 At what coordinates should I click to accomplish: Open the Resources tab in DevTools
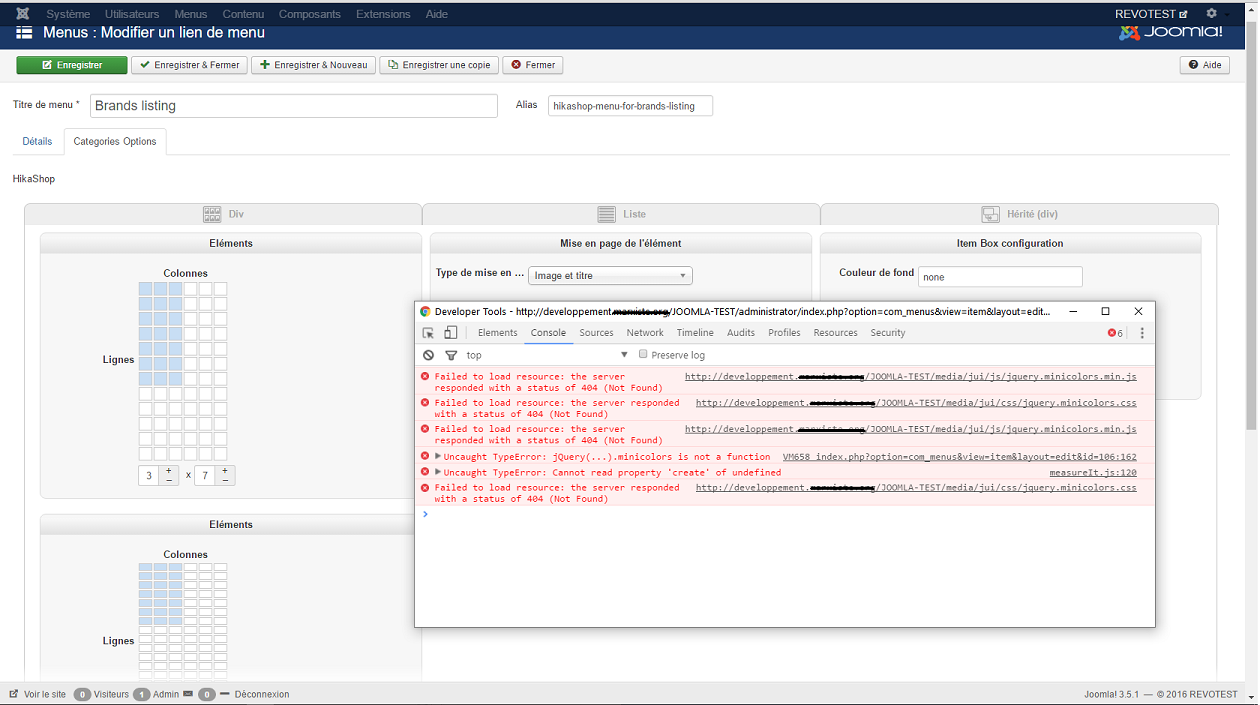click(x=835, y=333)
